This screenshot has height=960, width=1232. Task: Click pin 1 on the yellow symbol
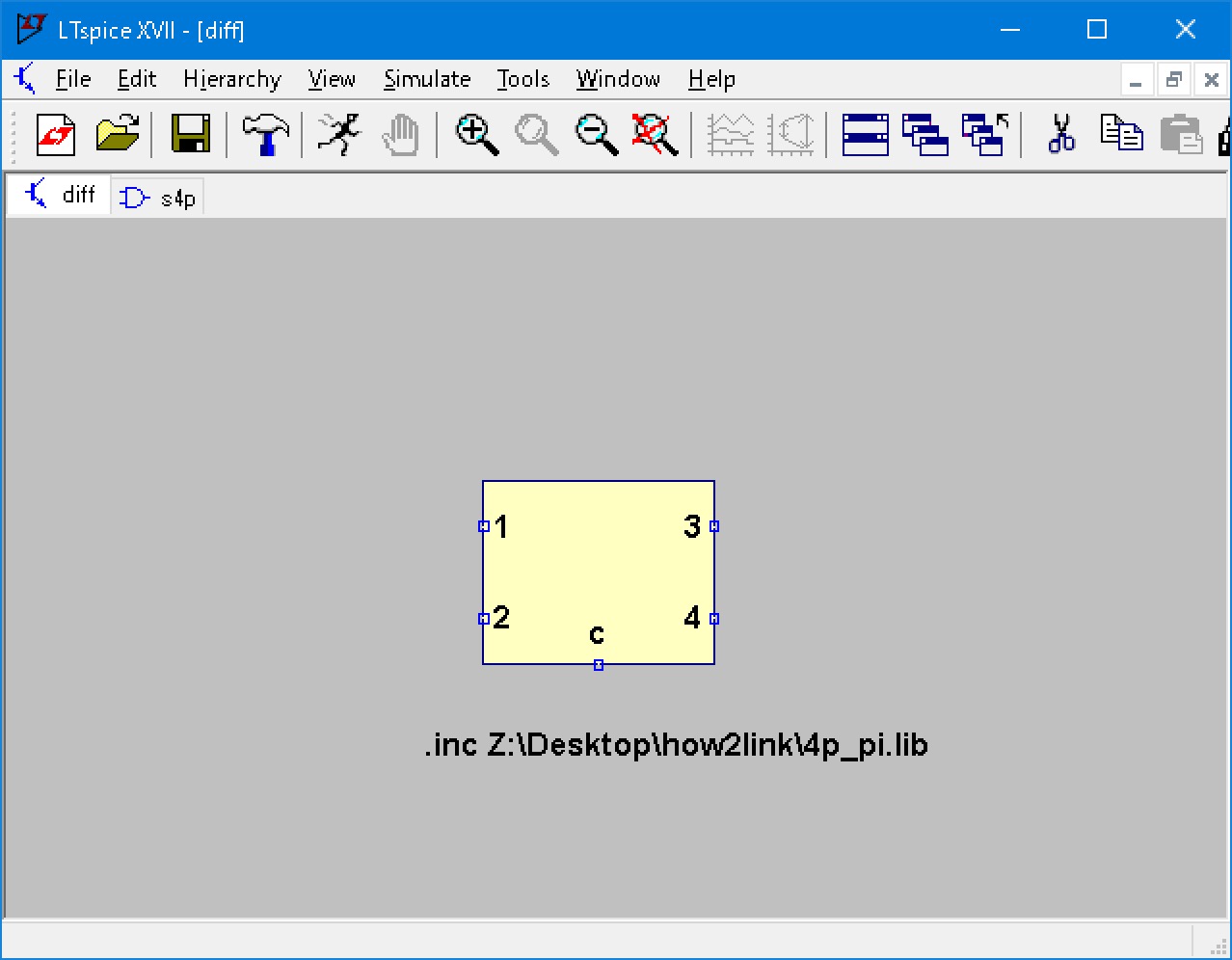(x=484, y=526)
